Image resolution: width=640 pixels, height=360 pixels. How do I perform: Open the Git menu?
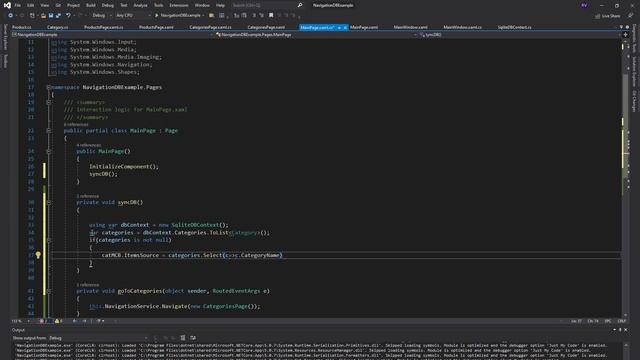point(58,5)
